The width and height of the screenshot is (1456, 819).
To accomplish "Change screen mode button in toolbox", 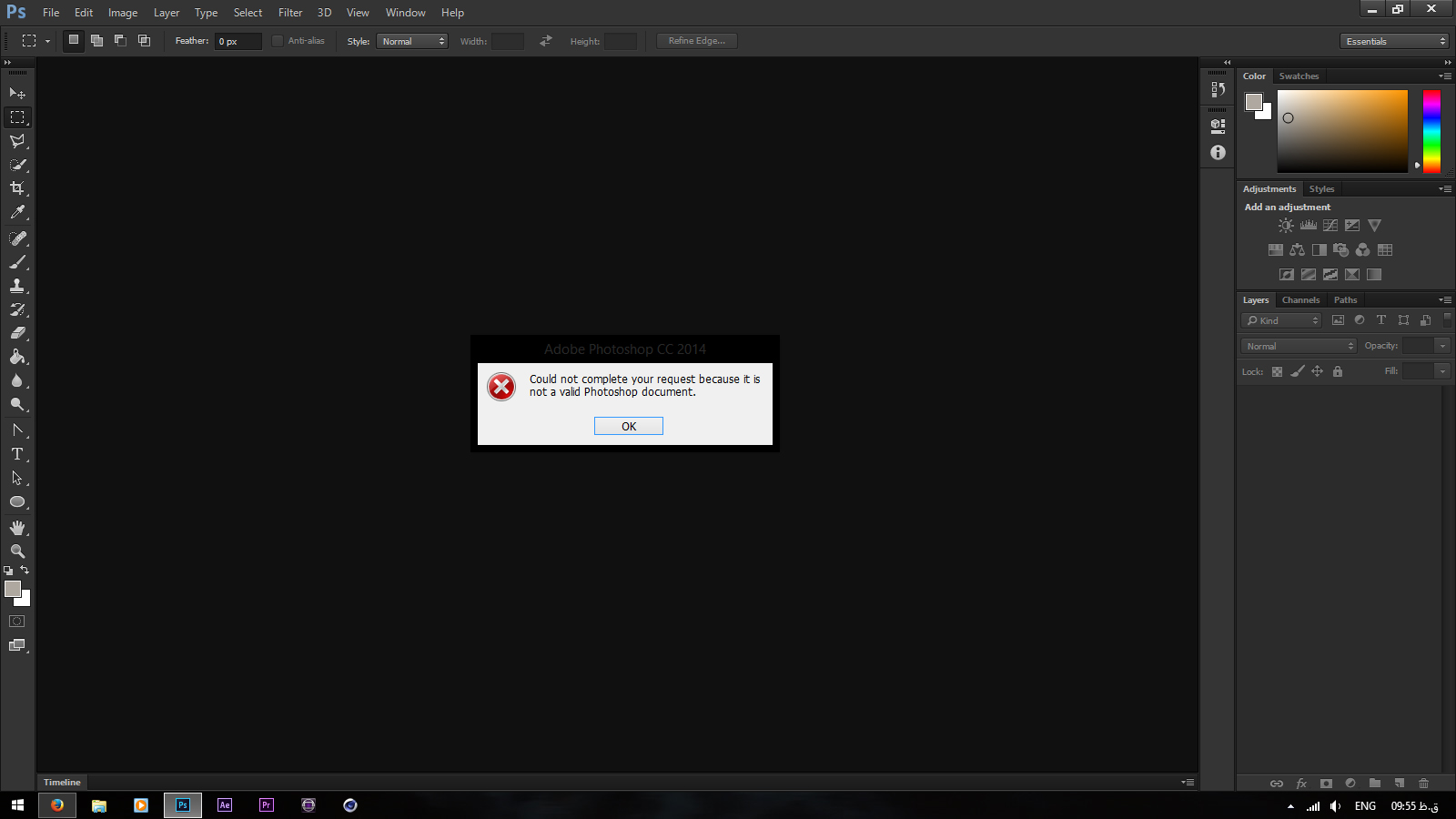I will point(17,645).
